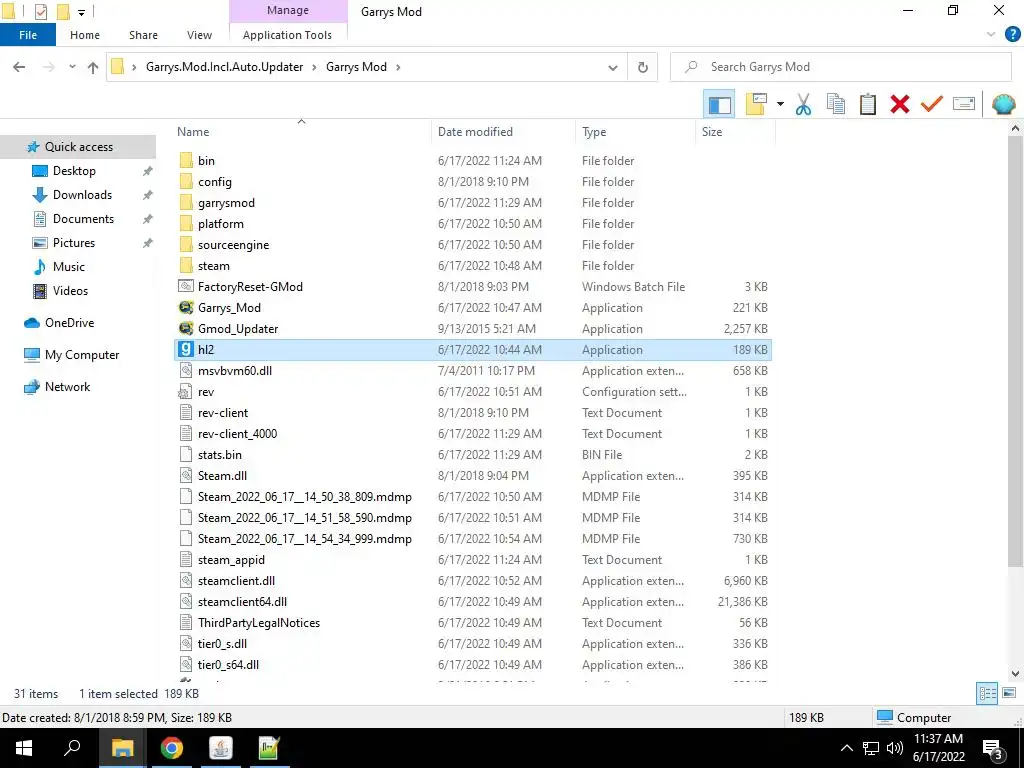
Task: Expand chevron after Garrys Mod breadcrumb
Action: pyautogui.click(x=398, y=67)
